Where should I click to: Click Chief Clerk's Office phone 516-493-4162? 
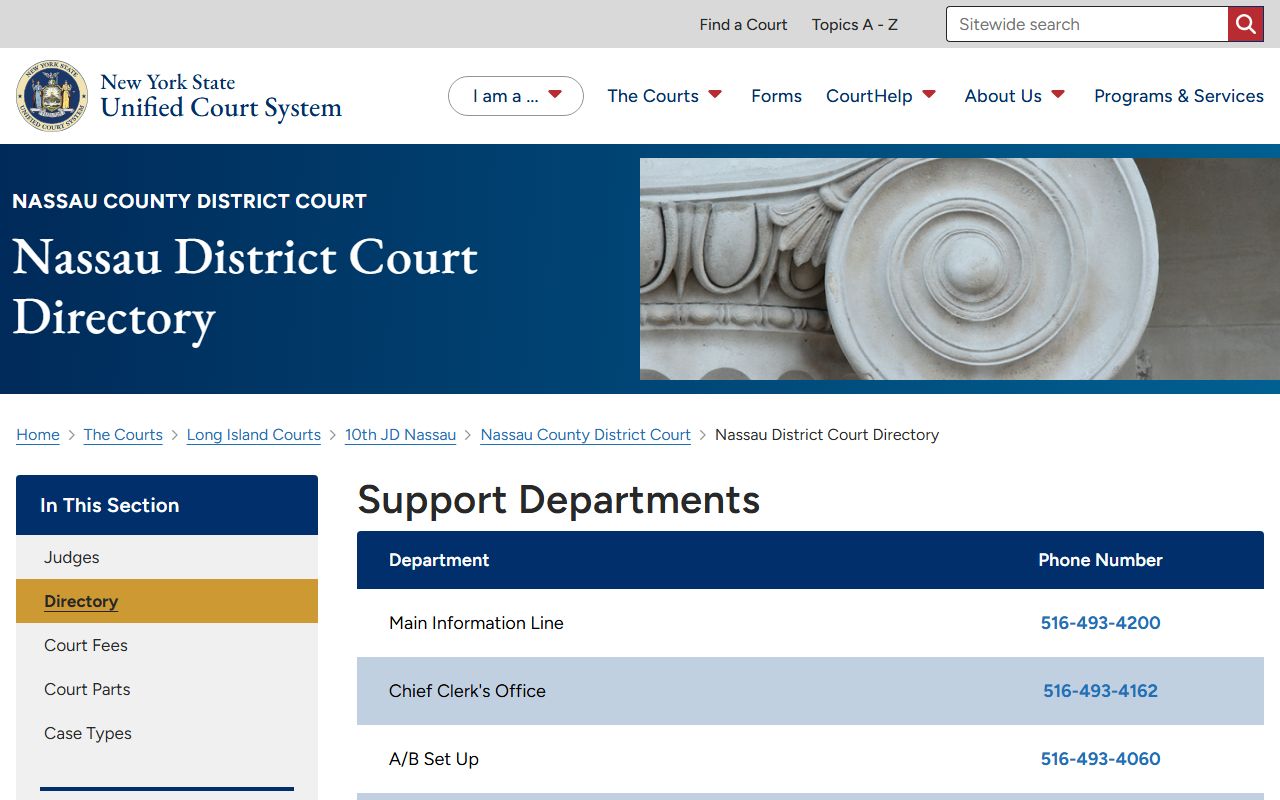[x=1100, y=691]
